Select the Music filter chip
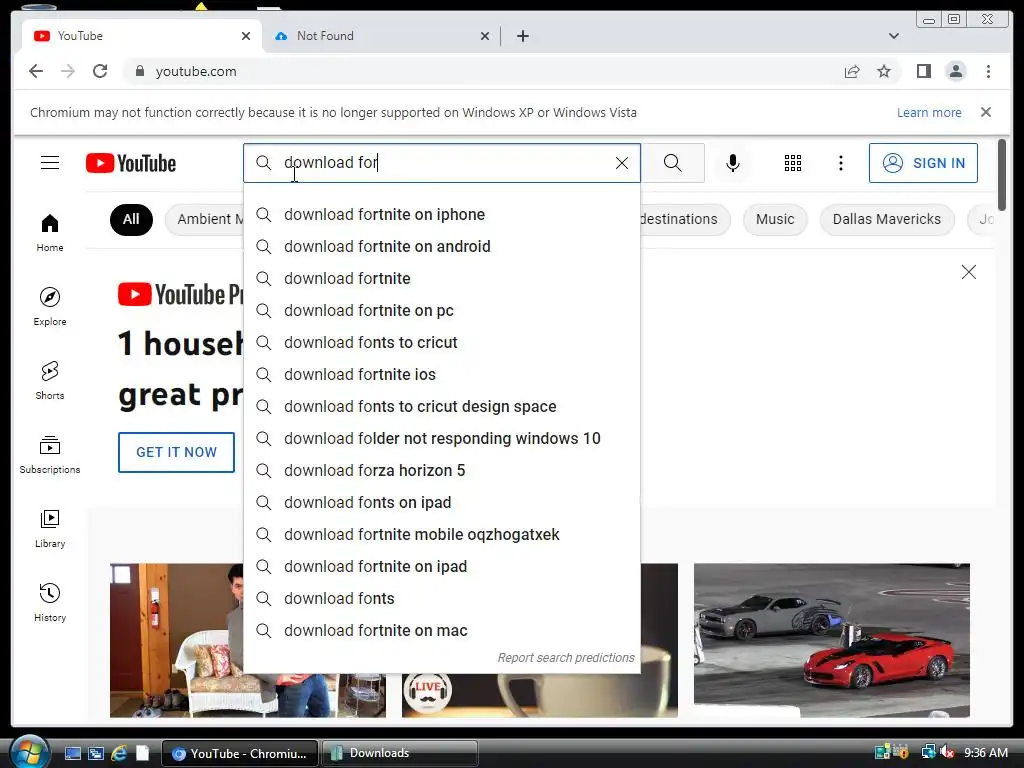This screenshot has height=768, width=1024. pyautogui.click(x=775, y=219)
